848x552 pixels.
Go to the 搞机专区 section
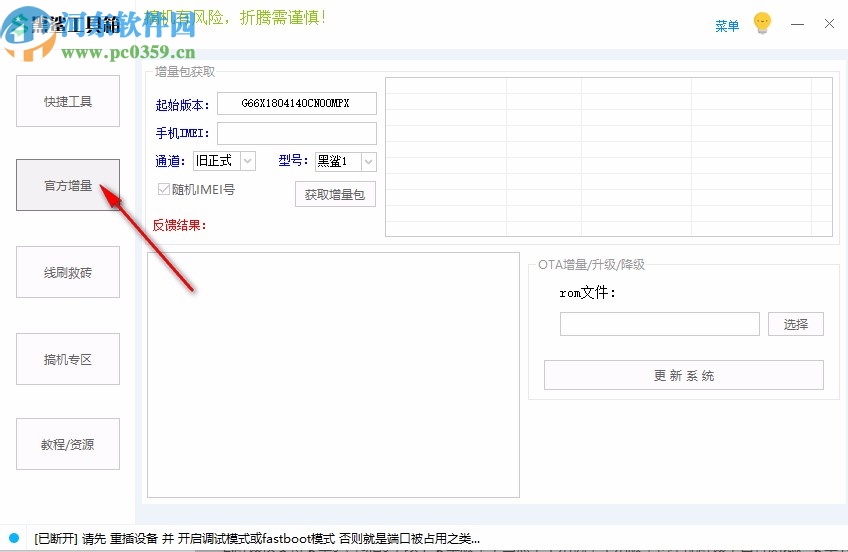click(x=68, y=359)
